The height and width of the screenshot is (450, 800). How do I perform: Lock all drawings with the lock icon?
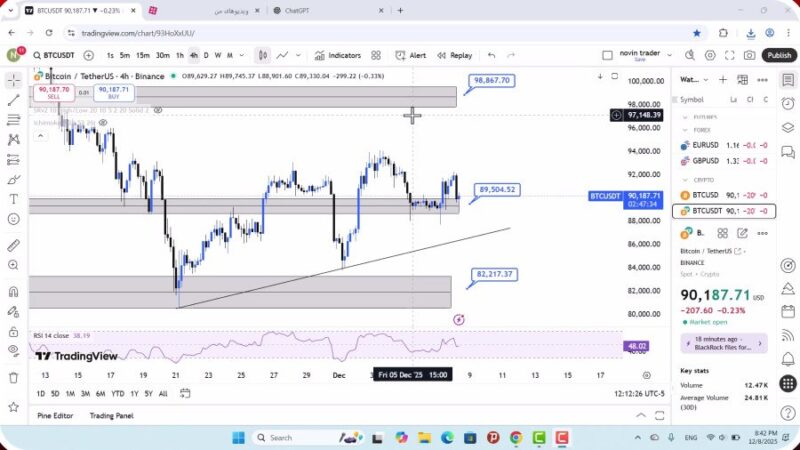[x=13, y=329]
